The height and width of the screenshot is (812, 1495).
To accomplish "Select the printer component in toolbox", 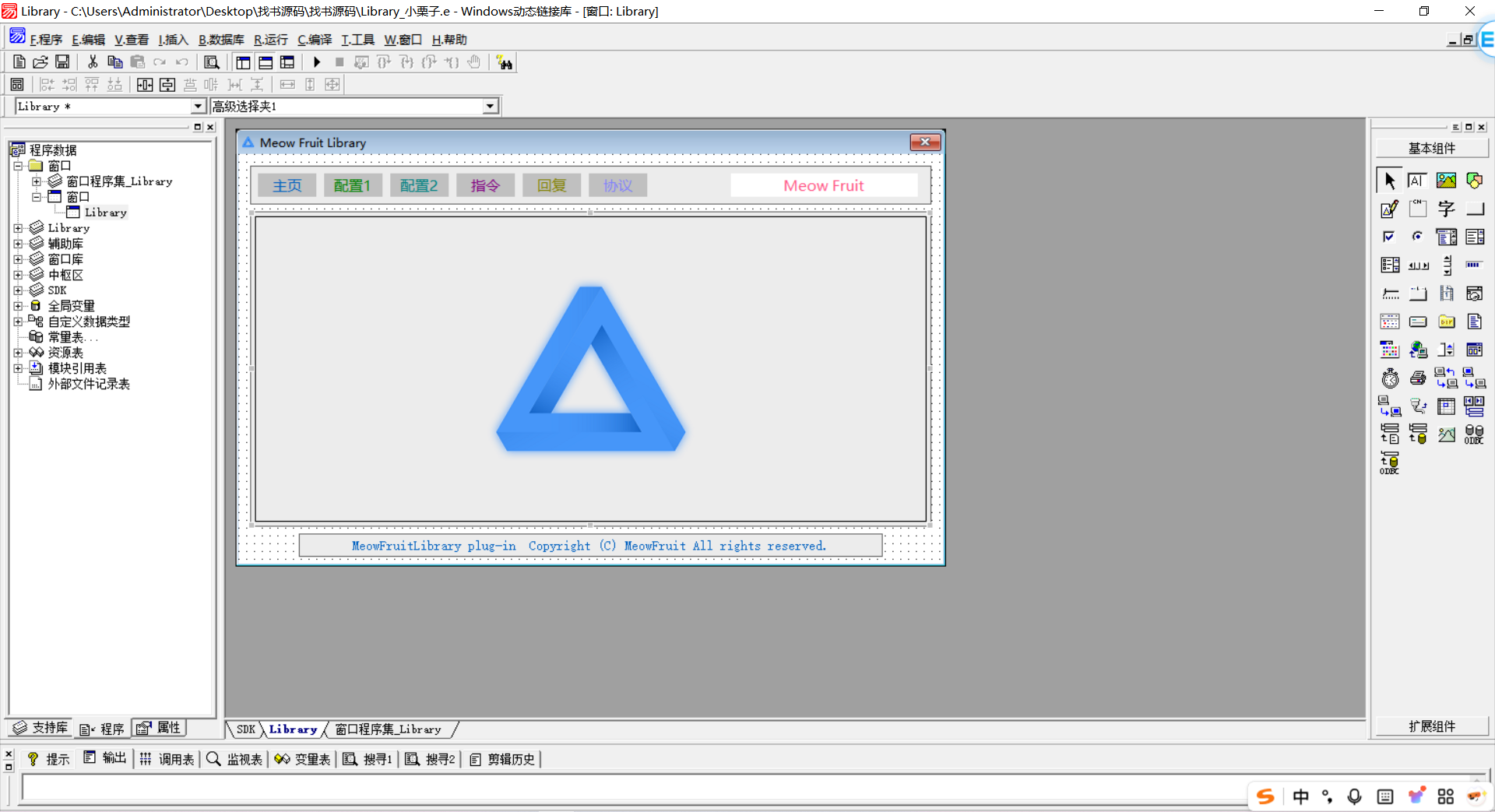I will 1418,378.
